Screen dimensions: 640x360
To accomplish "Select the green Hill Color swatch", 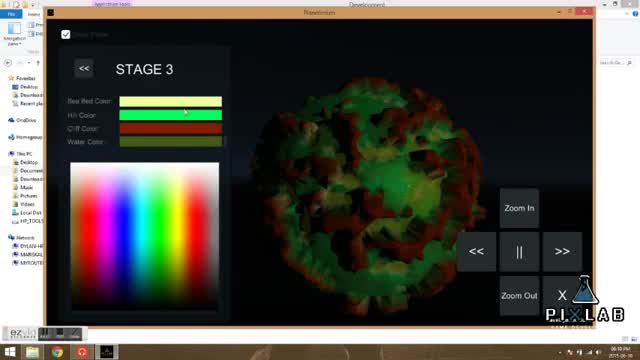I will tap(171, 115).
